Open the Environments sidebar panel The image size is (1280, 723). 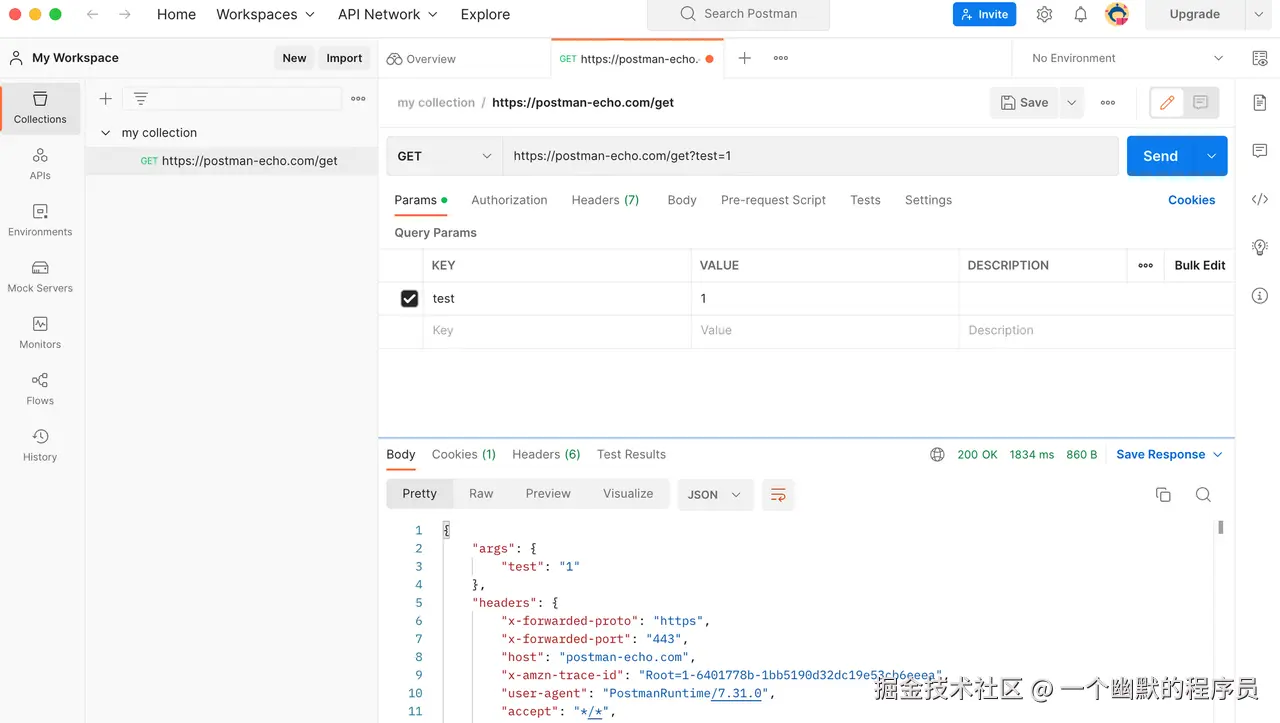point(40,220)
